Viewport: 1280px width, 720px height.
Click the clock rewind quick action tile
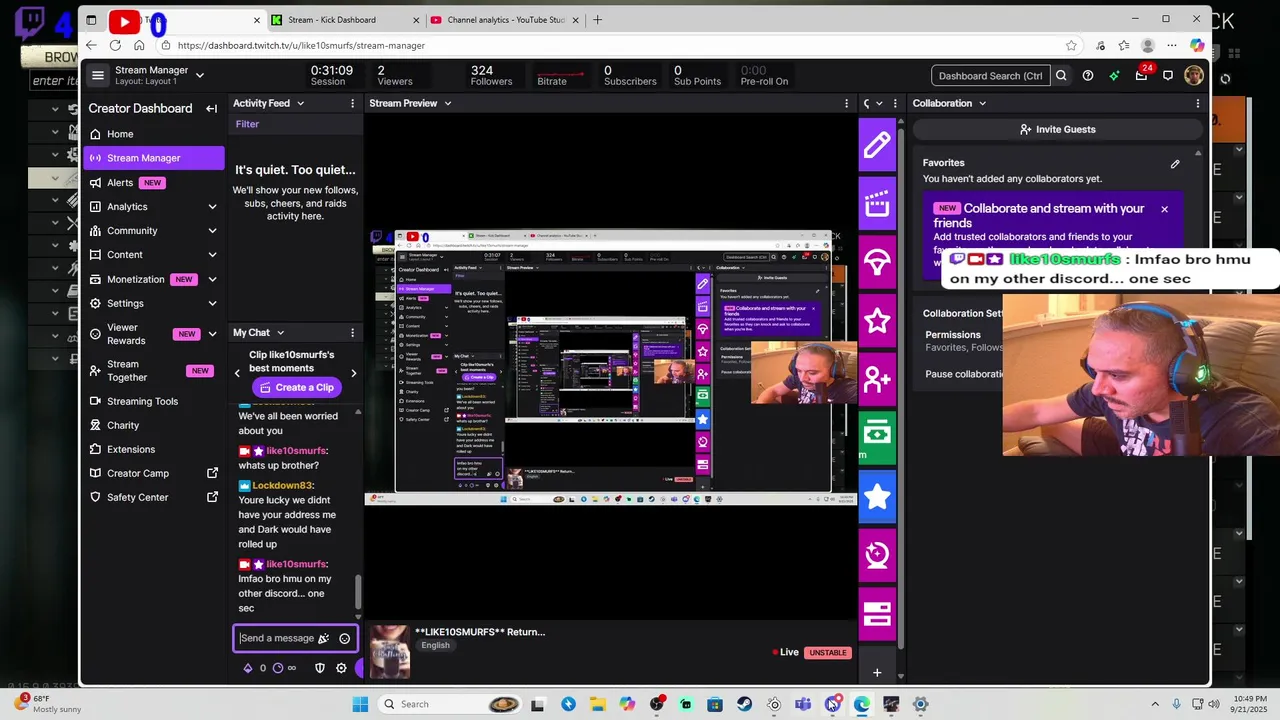pos(877,555)
